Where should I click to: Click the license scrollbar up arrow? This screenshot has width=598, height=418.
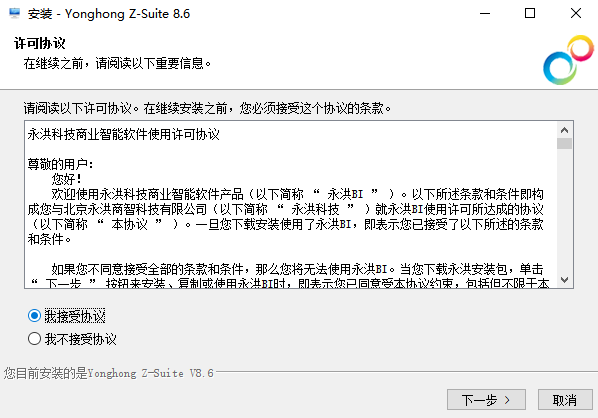(x=564, y=130)
